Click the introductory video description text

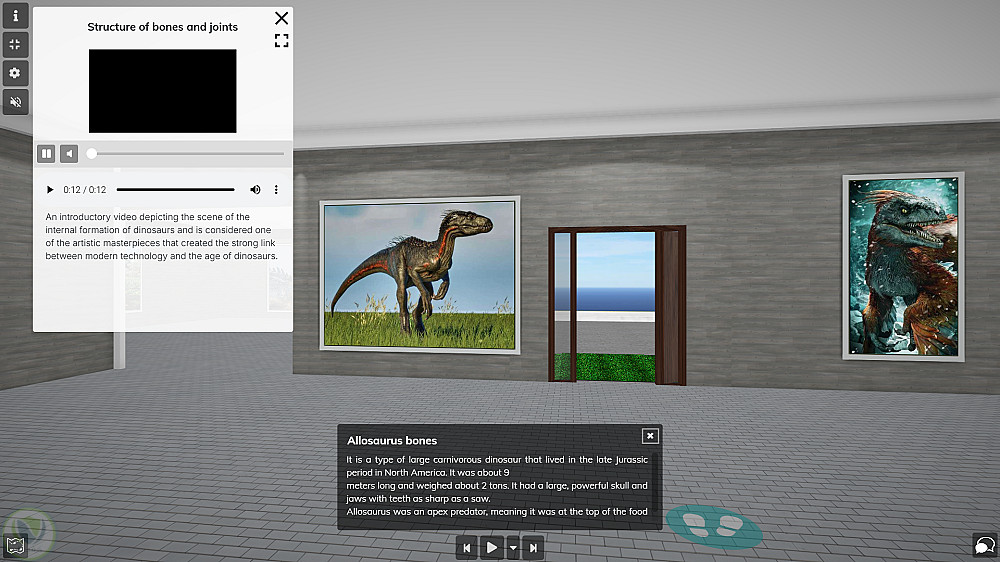(x=161, y=236)
